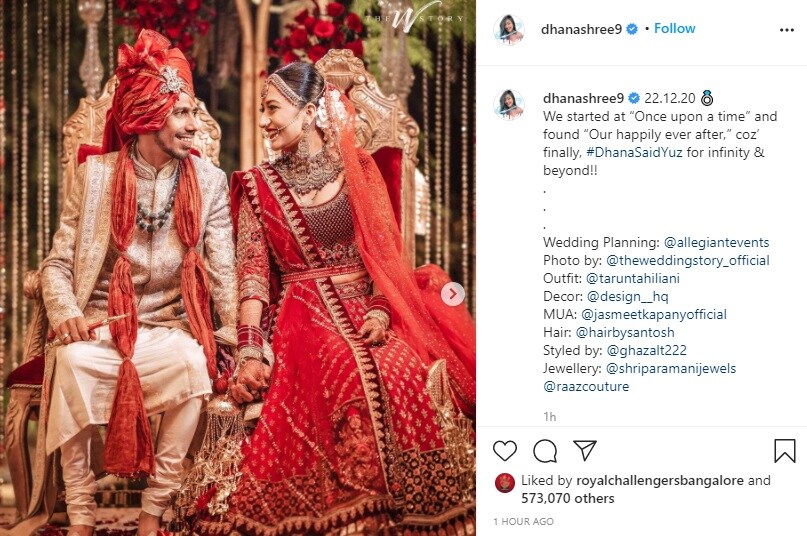Open the #DhanaSaidYuz hashtag
This screenshot has height=536, width=807.
pyautogui.click(x=634, y=152)
